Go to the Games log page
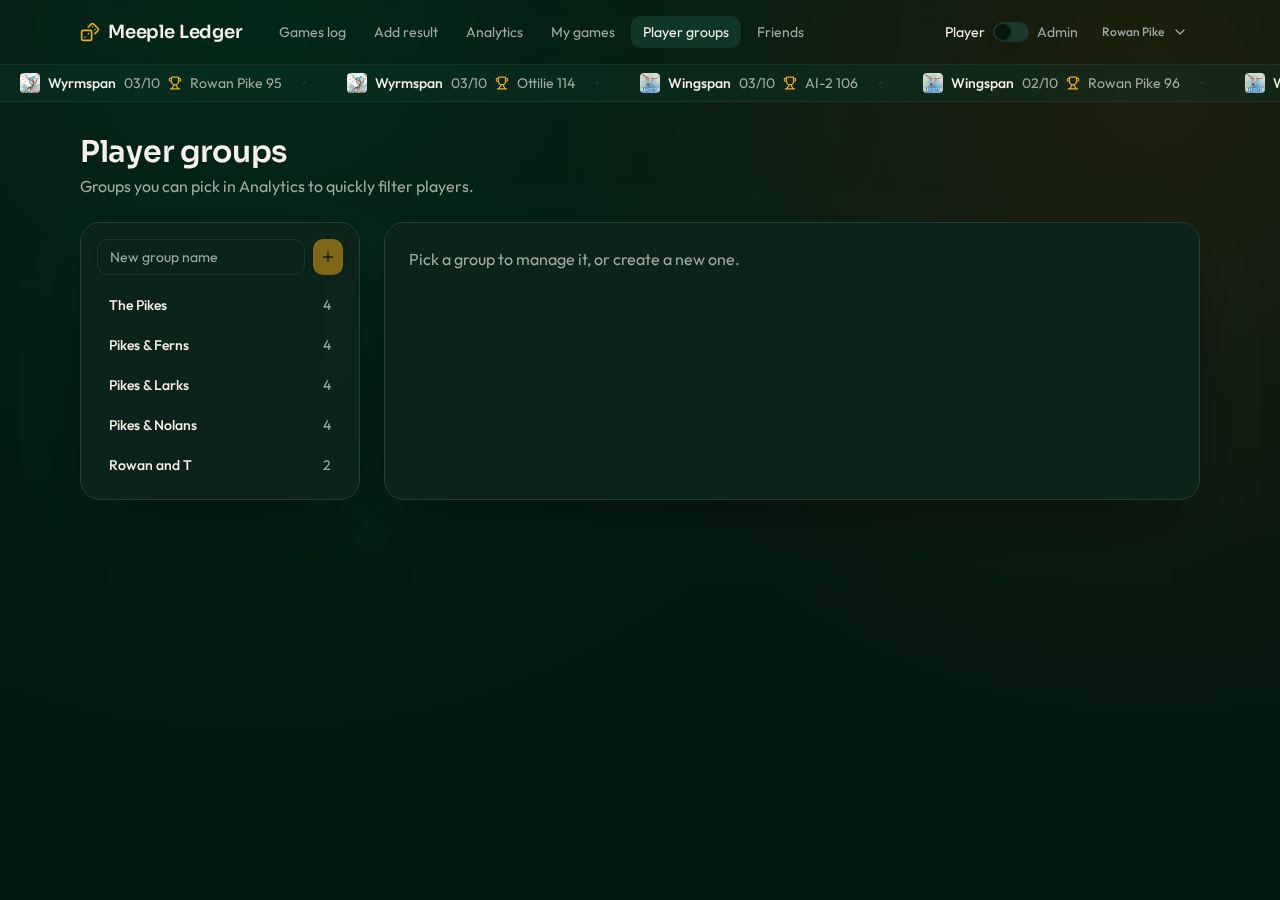 point(312,32)
